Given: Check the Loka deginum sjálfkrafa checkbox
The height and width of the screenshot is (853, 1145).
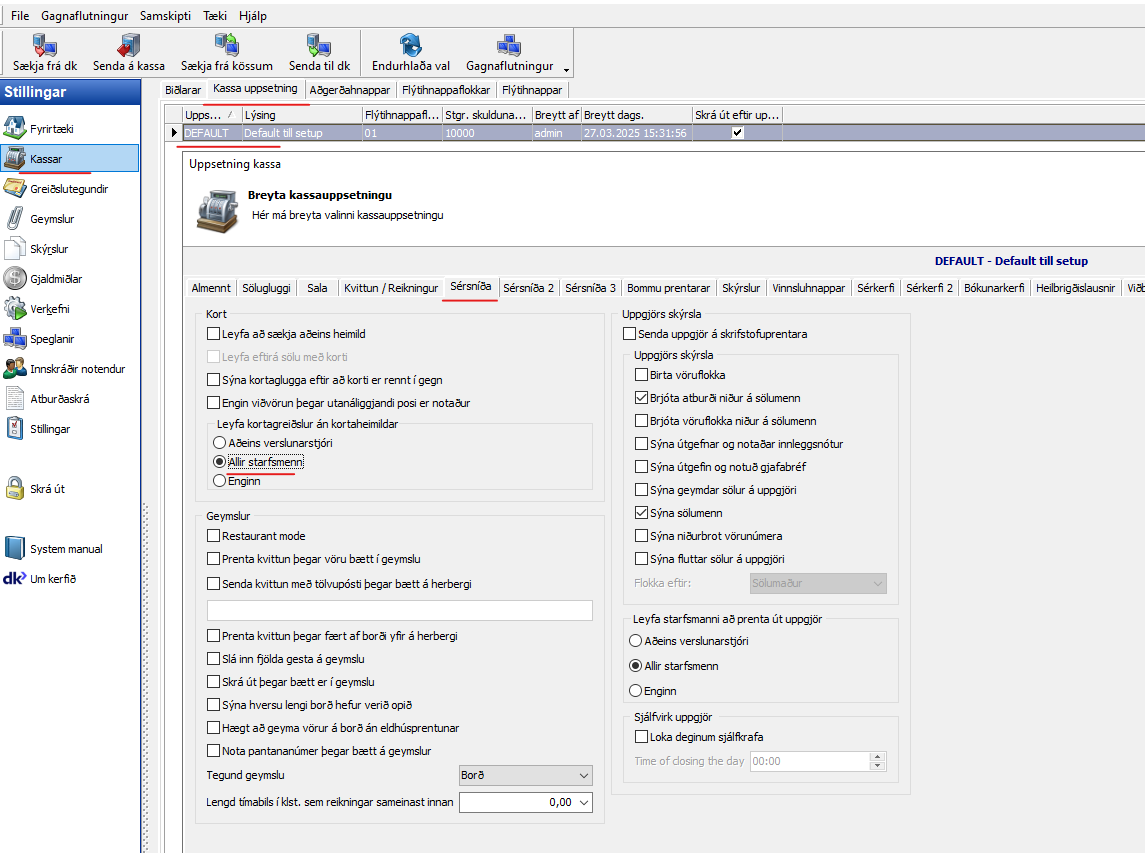Looking at the screenshot, I should (642, 737).
